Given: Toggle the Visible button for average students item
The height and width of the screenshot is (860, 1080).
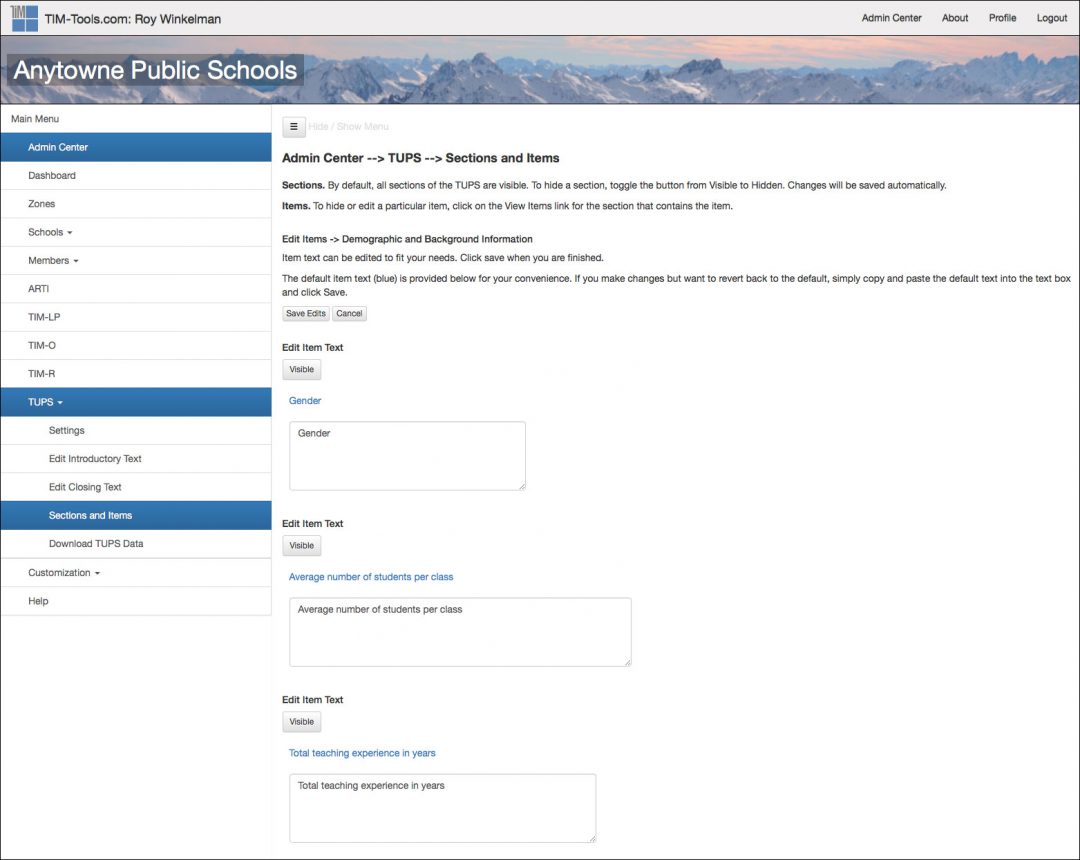Looking at the screenshot, I should coord(301,545).
